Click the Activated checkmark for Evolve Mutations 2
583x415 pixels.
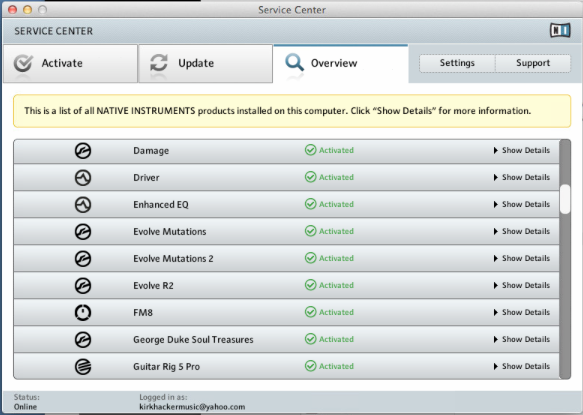click(310, 258)
